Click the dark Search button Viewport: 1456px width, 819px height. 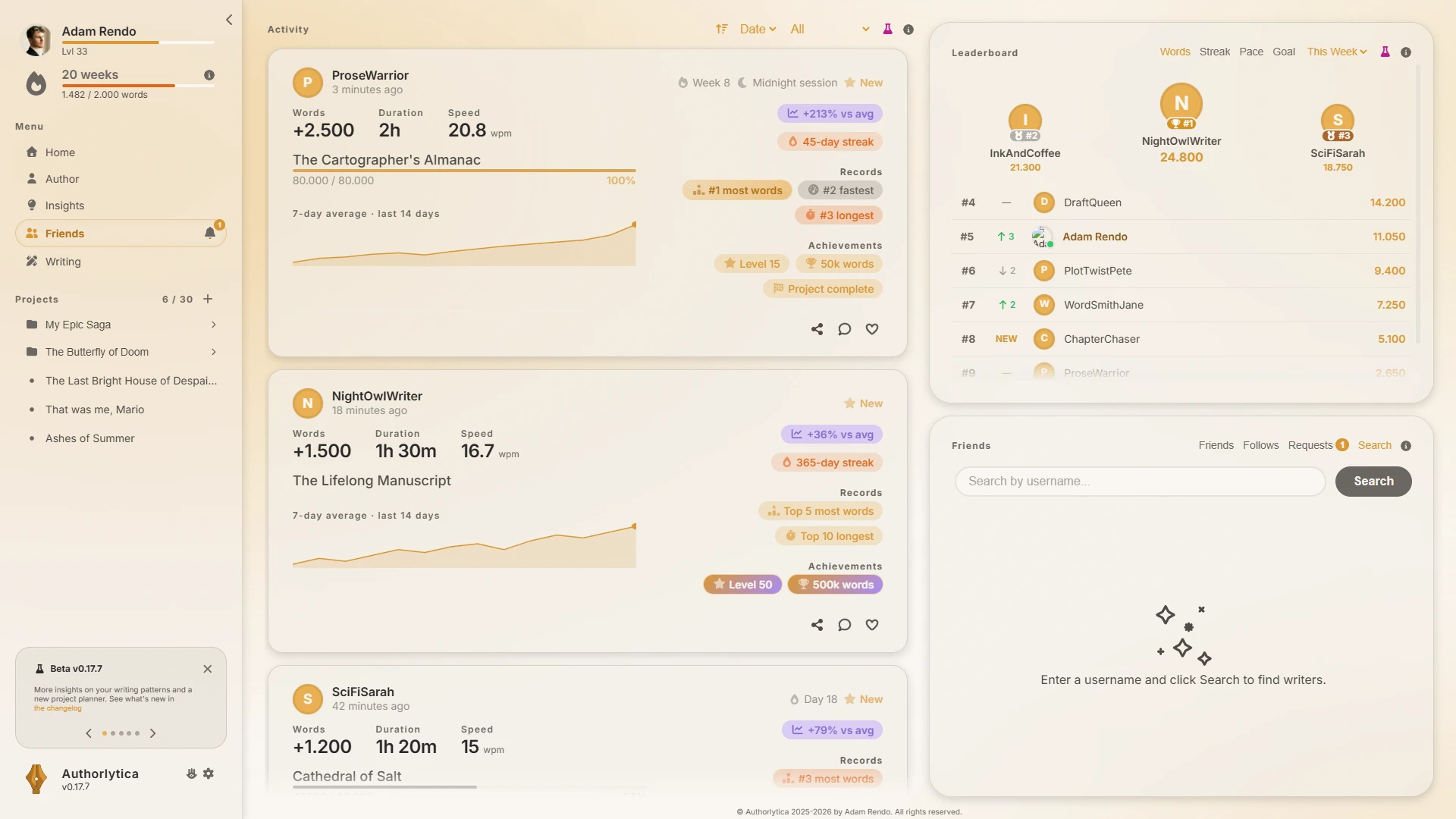click(x=1373, y=482)
